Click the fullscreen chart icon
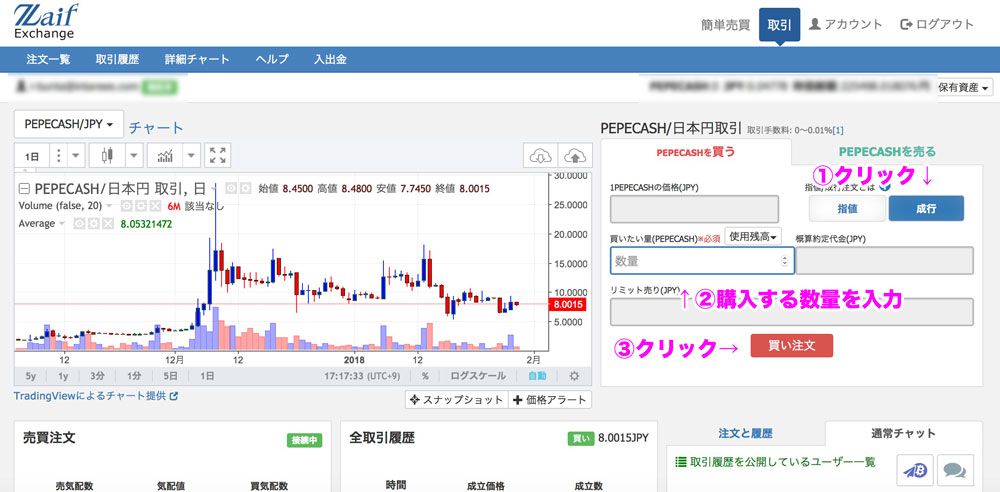 [218, 155]
